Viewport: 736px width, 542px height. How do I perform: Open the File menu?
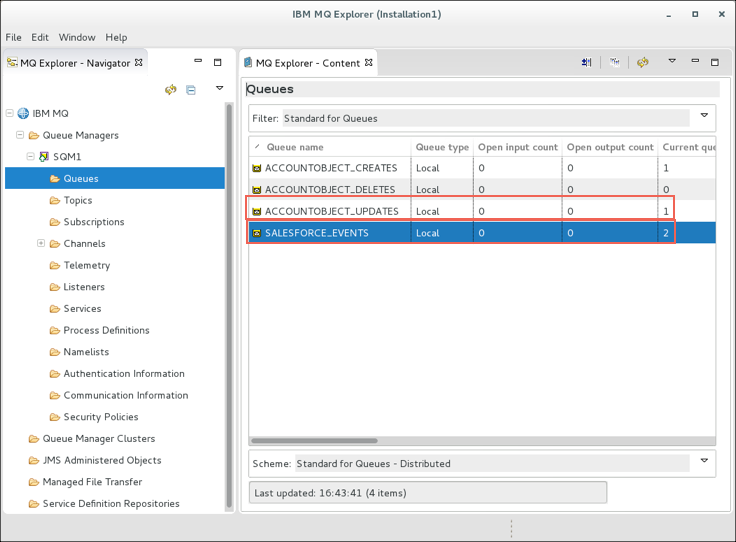click(x=14, y=38)
